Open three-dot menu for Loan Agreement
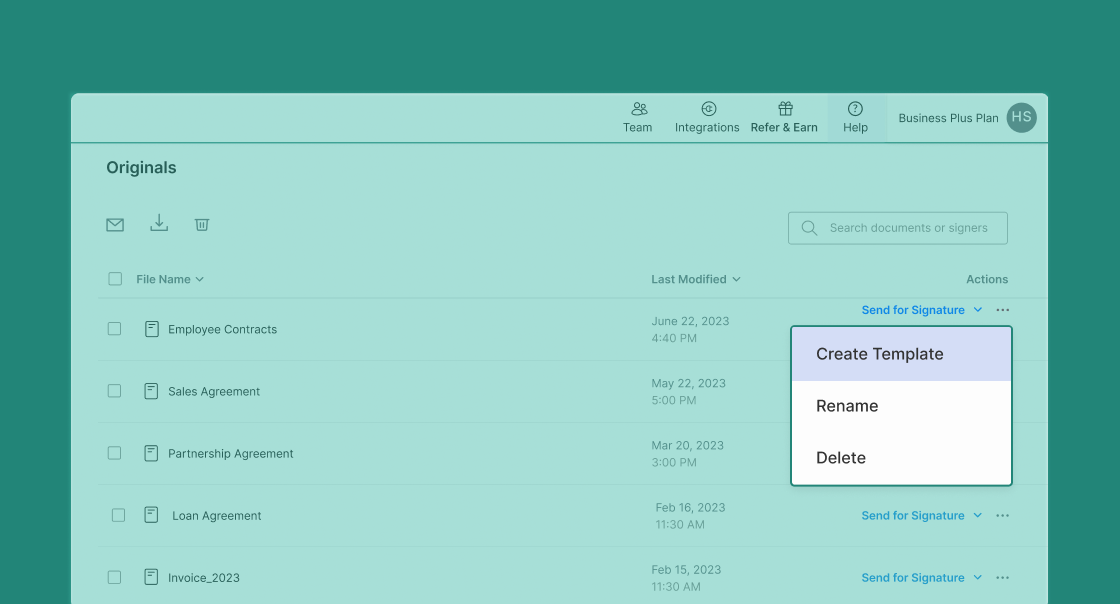The height and width of the screenshot is (604, 1120). pos(1002,516)
